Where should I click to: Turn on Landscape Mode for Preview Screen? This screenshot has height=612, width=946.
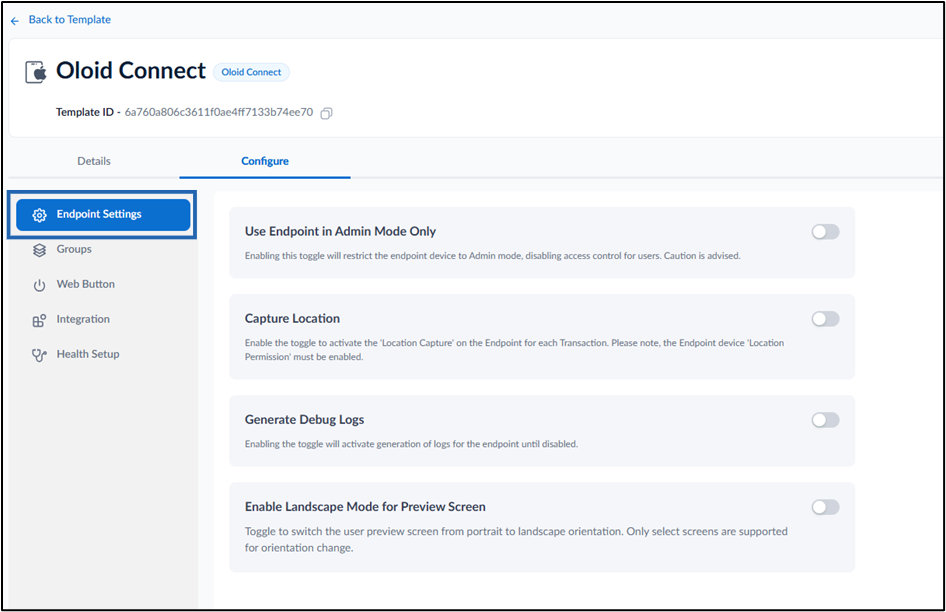pos(825,507)
